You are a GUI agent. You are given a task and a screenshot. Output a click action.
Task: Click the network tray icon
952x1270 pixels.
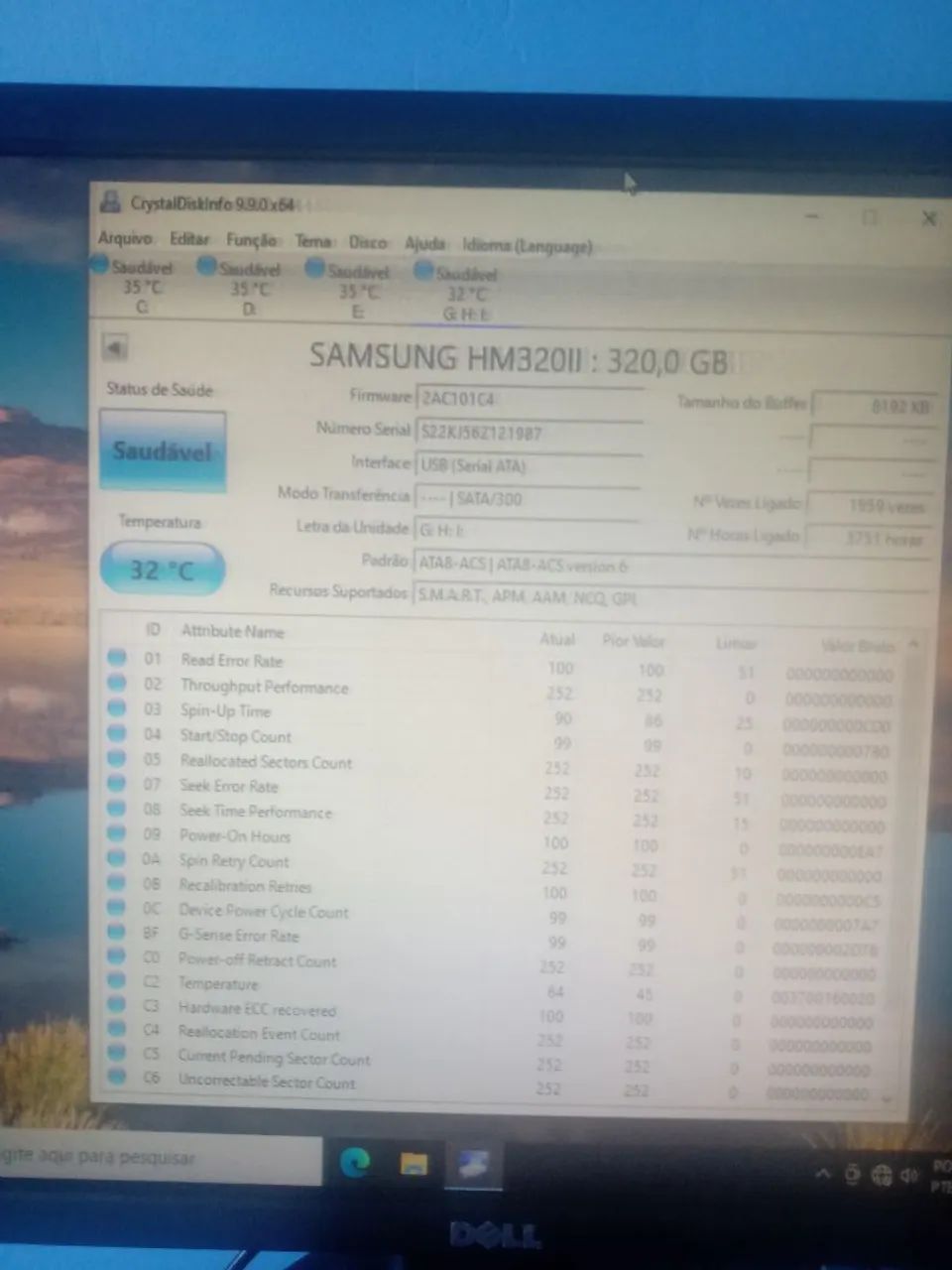(x=882, y=1177)
